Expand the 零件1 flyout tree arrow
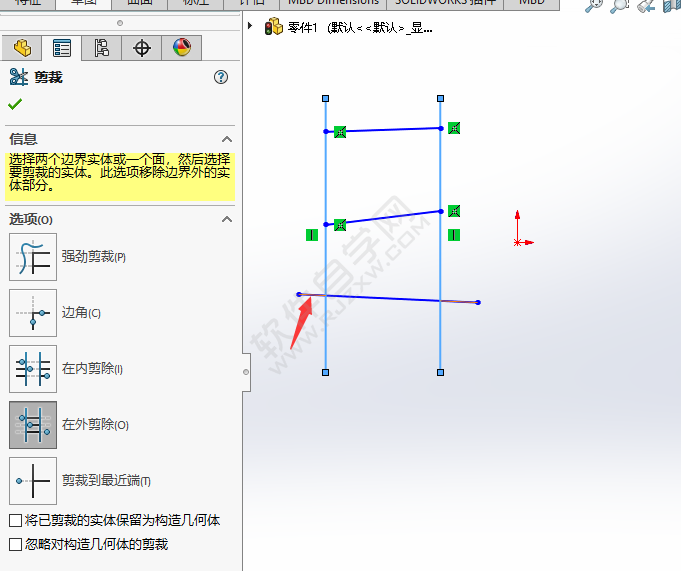Screen dimensions: 681x571 pyautogui.click(x=250, y=26)
